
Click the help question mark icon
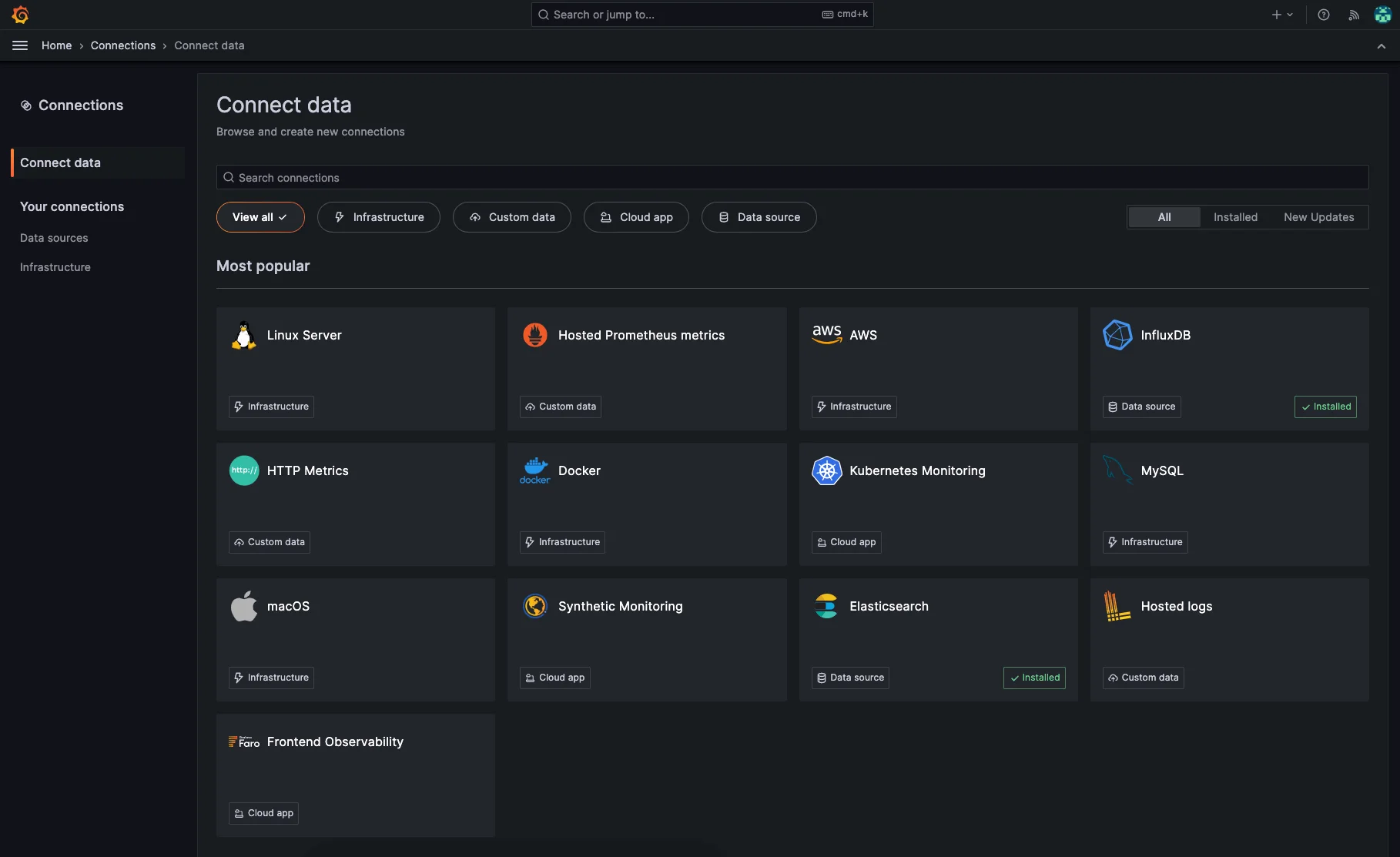(1323, 15)
